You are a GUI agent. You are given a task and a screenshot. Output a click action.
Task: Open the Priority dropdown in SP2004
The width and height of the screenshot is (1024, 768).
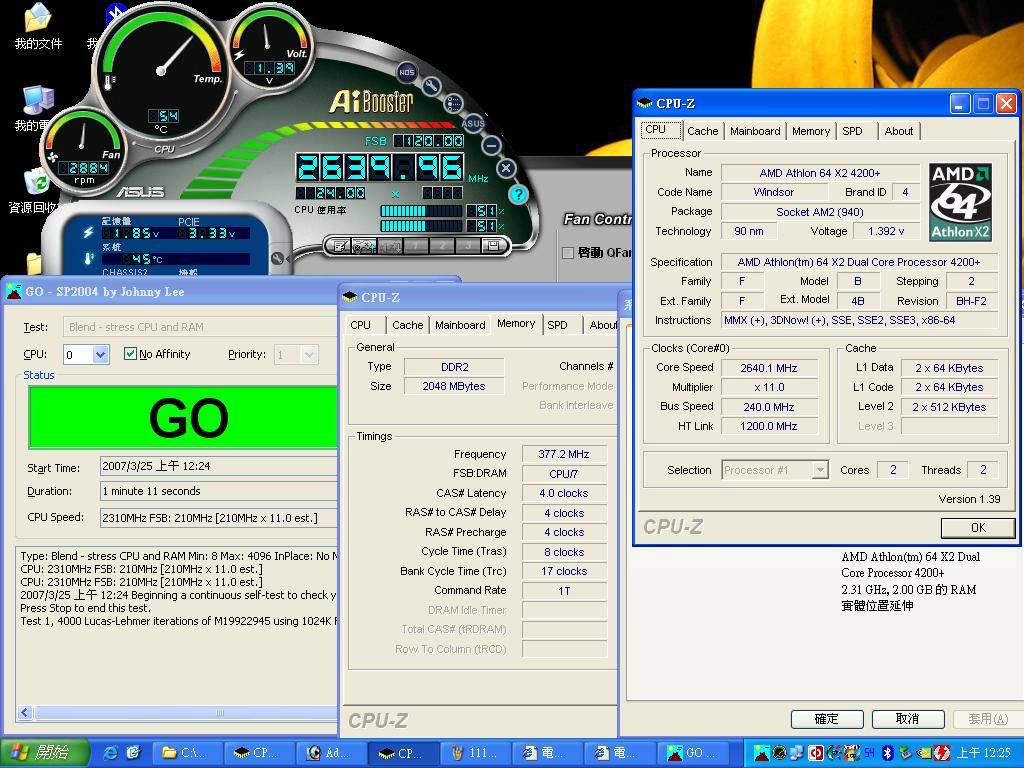pyautogui.click(x=309, y=355)
